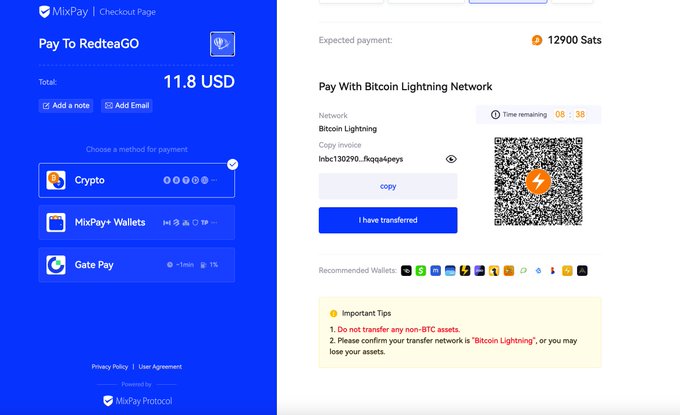Choose MixPay+ Wallets payment method
The height and width of the screenshot is (415, 680).
137,222
